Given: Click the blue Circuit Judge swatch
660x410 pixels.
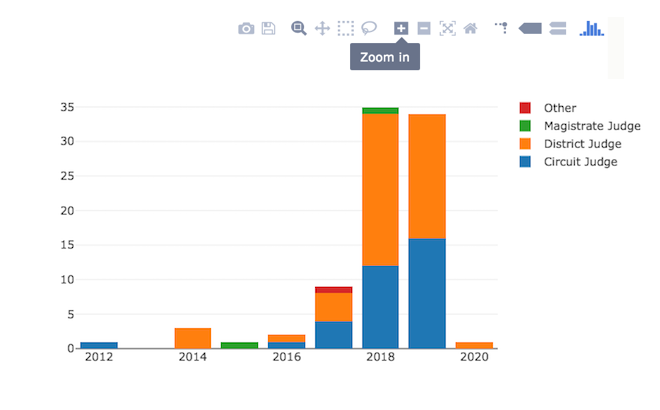Looking at the screenshot, I should pyautogui.click(x=525, y=162).
